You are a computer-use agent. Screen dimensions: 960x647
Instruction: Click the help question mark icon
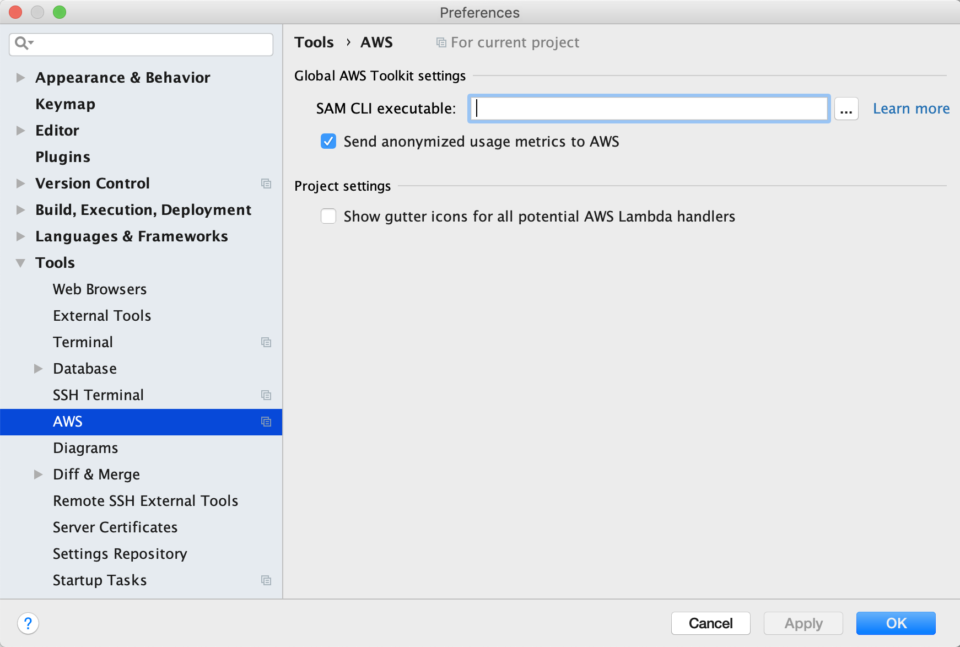point(28,623)
